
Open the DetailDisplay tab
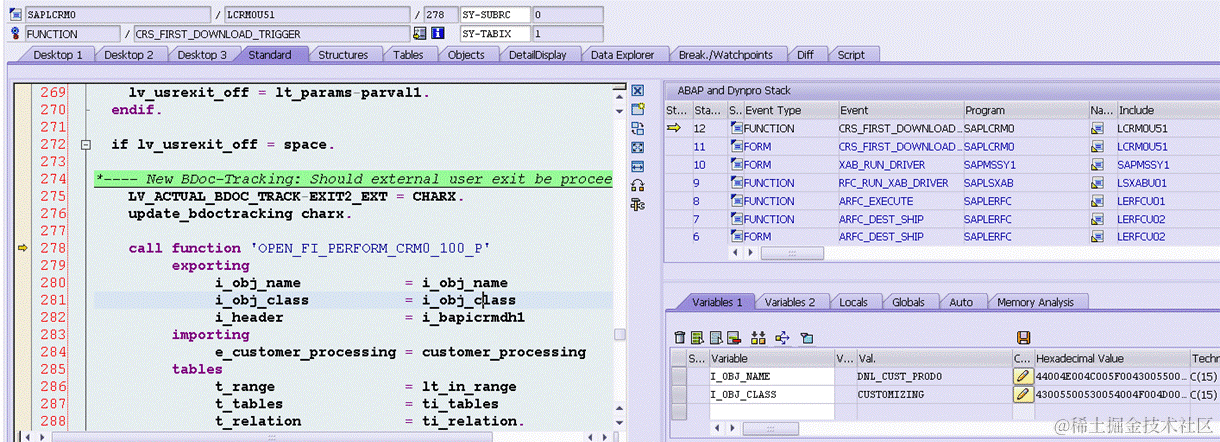[x=537, y=55]
